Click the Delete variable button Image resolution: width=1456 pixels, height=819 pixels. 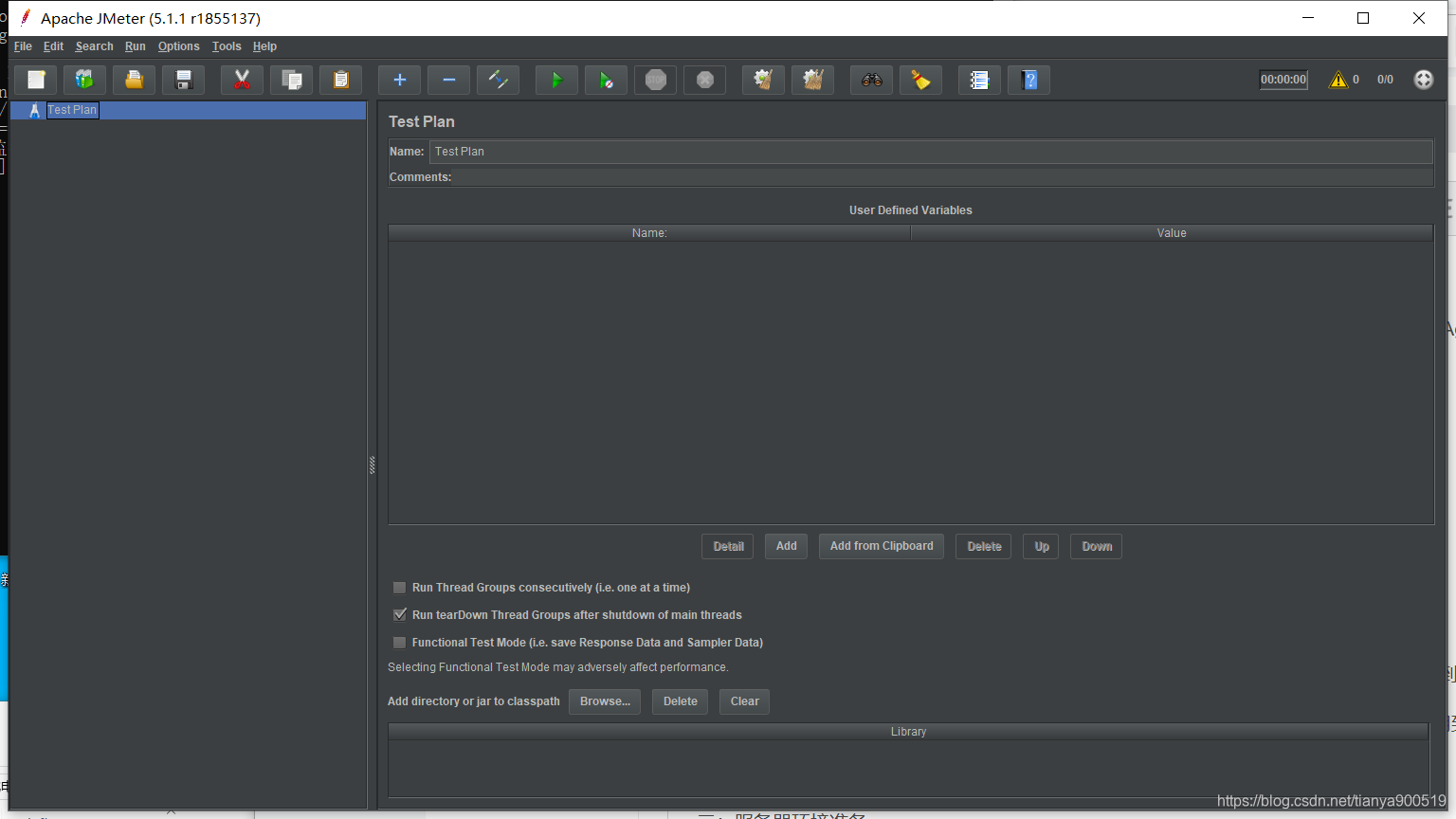[984, 546]
